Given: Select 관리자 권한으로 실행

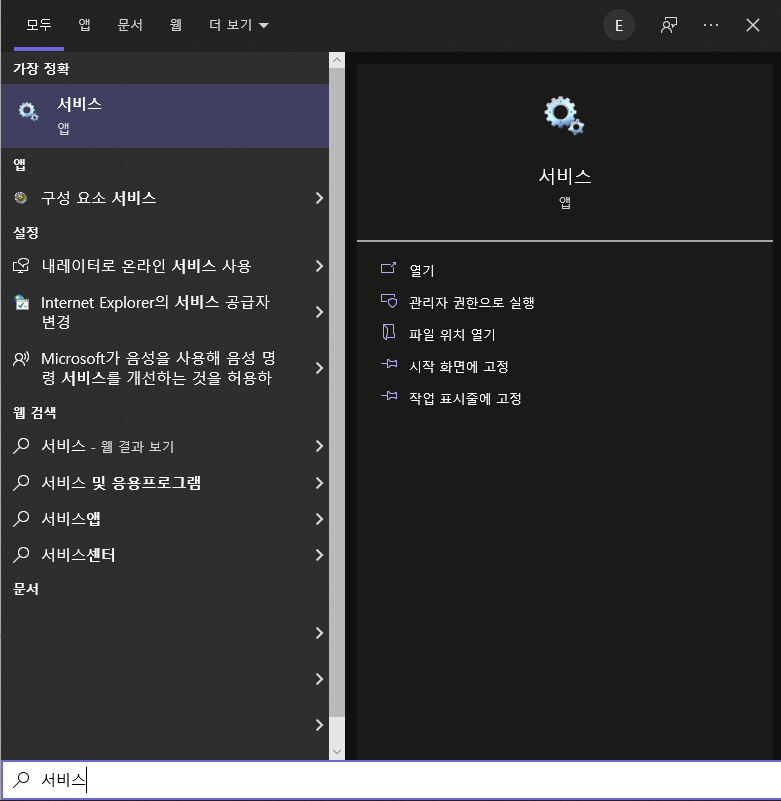Looking at the screenshot, I should (x=471, y=302).
